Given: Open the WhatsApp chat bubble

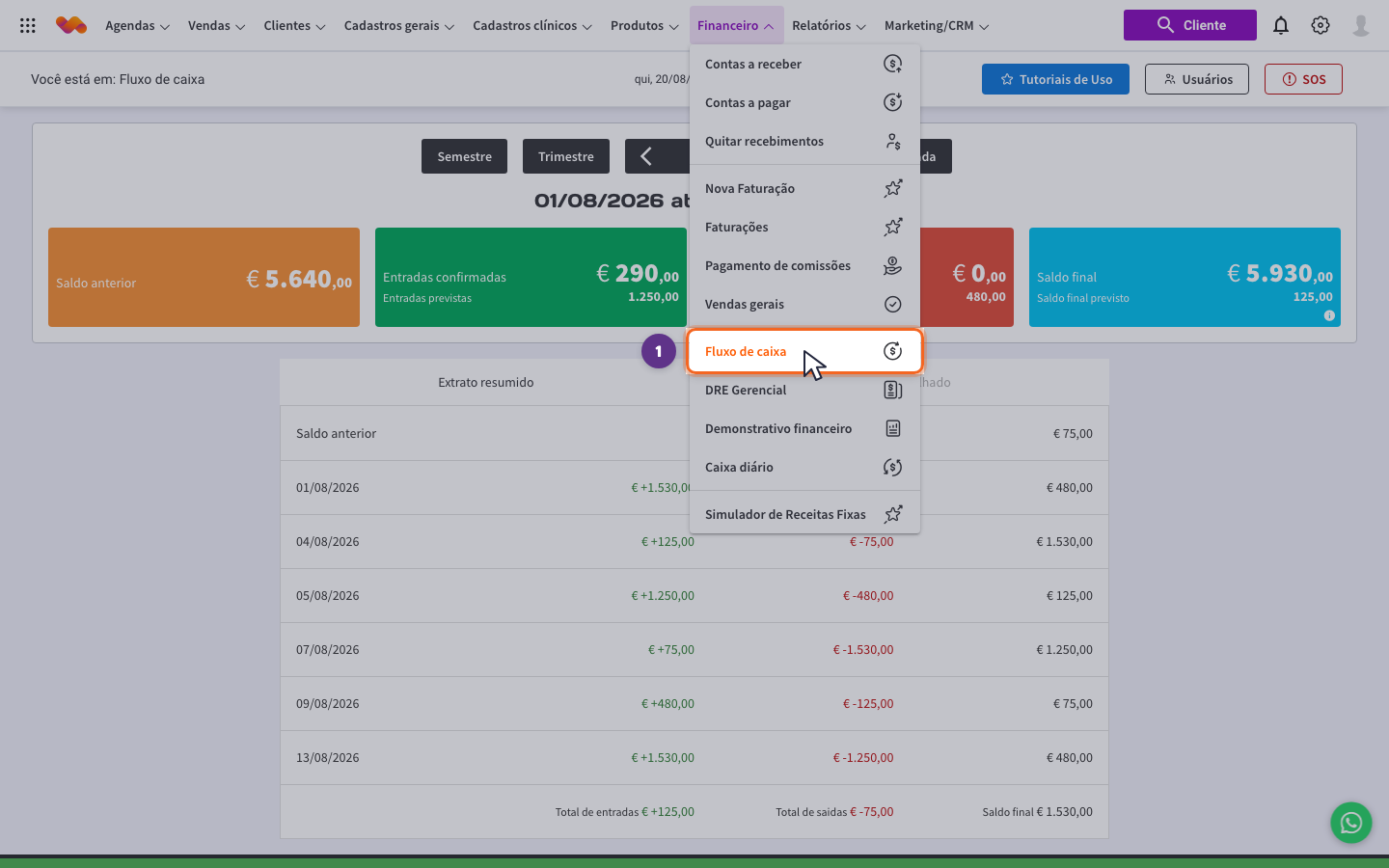Looking at the screenshot, I should tap(1351, 823).
